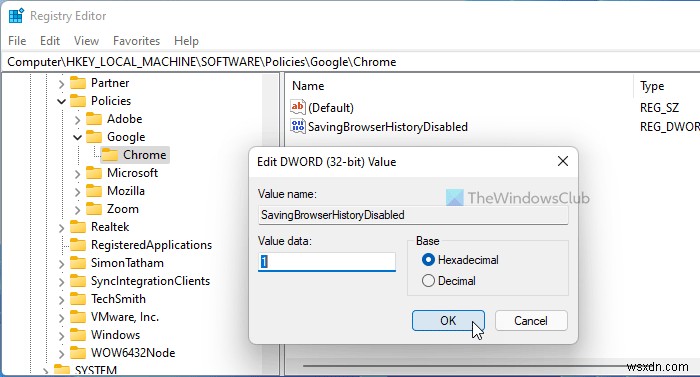700x377 pixels.
Task: Expand the VMware, Inc. key
Action: pos(62,318)
